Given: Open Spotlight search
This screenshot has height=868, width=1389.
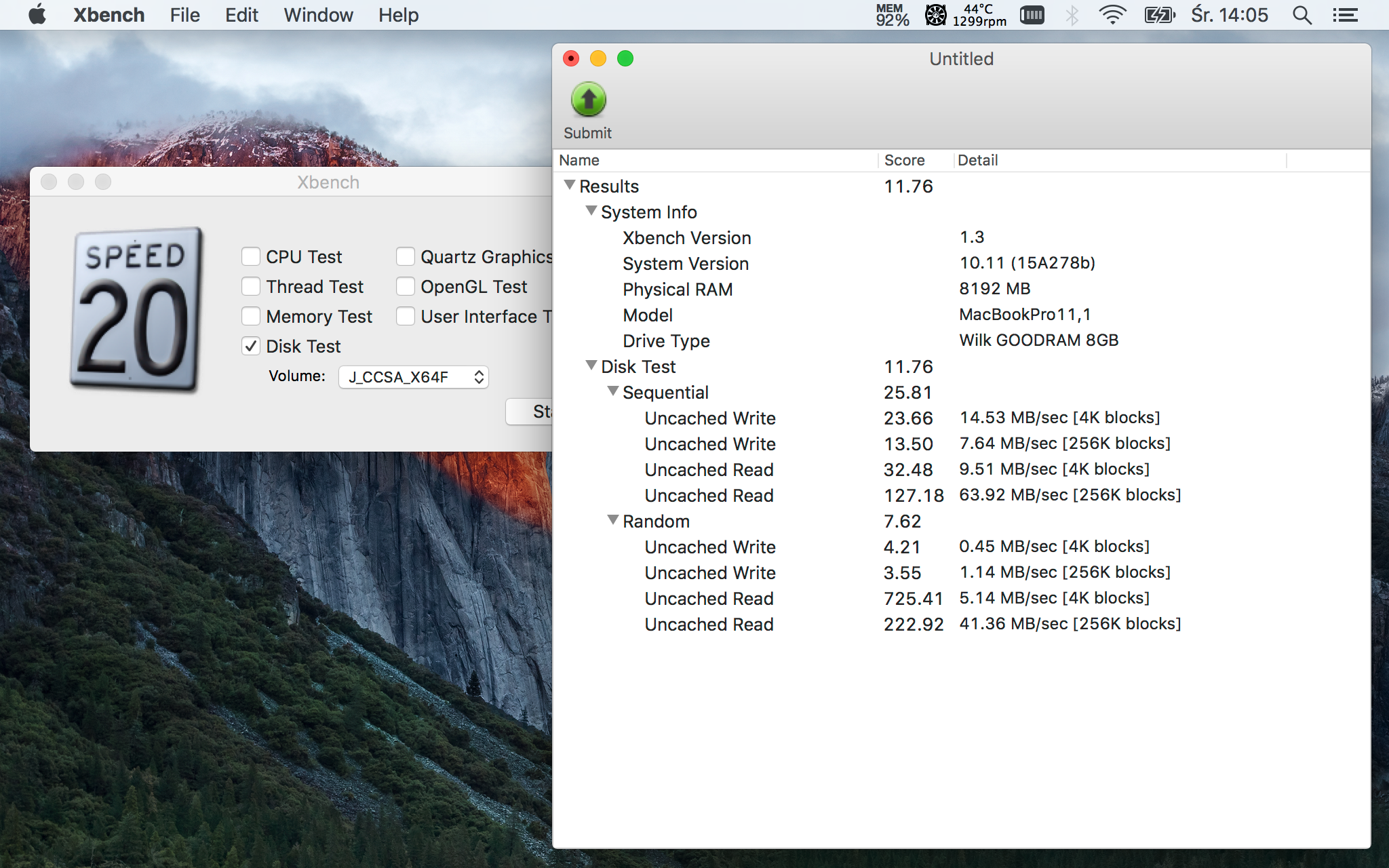Looking at the screenshot, I should pyautogui.click(x=1302, y=15).
